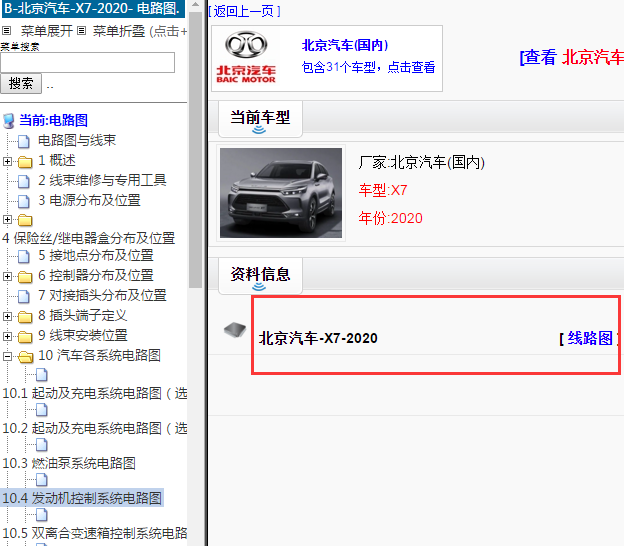Click page icon above 10.2 起动及充电系统电路图
The height and width of the screenshot is (546, 624).
(41, 410)
